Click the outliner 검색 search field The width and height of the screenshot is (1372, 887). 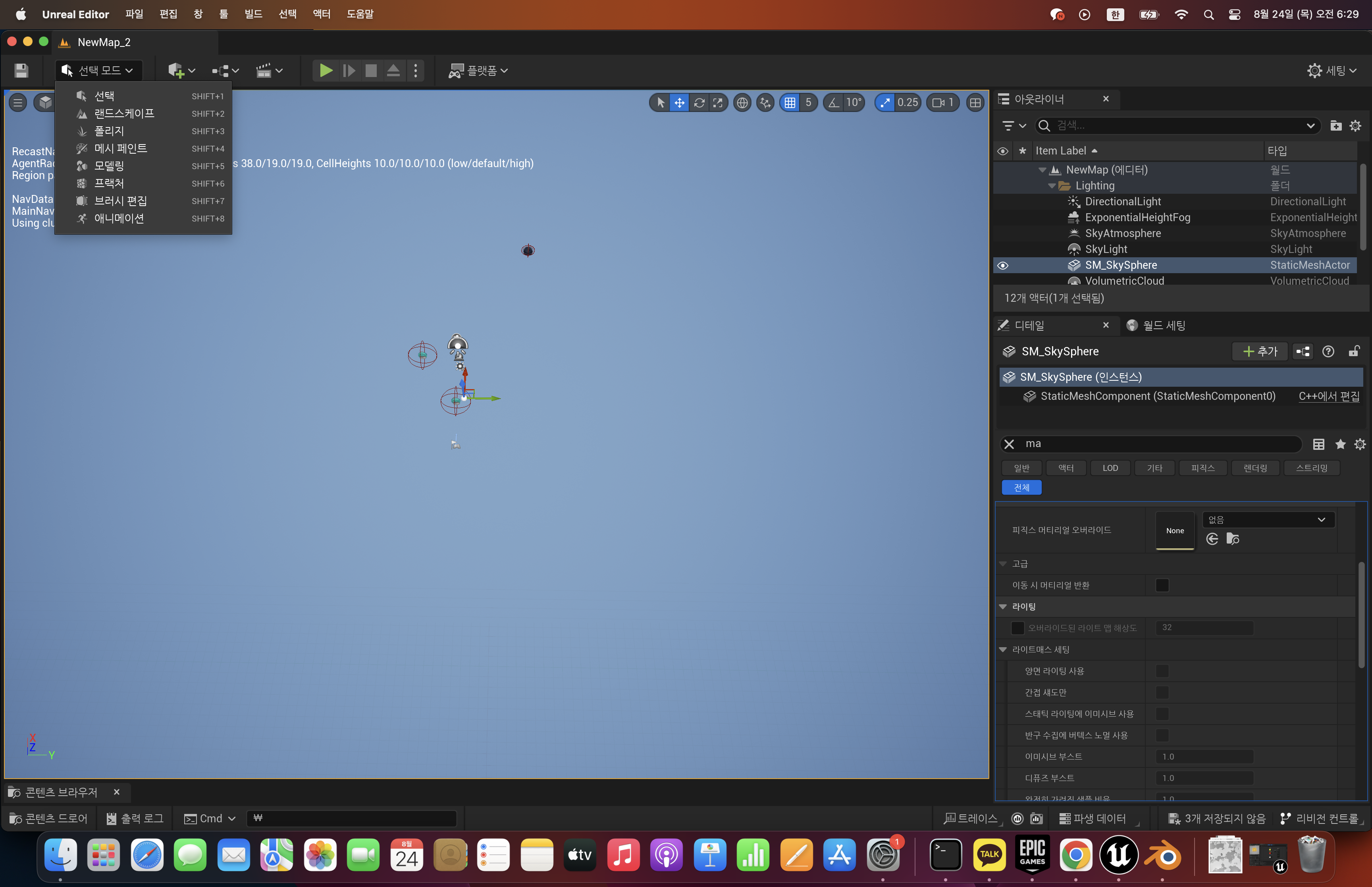coord(1175,125)
